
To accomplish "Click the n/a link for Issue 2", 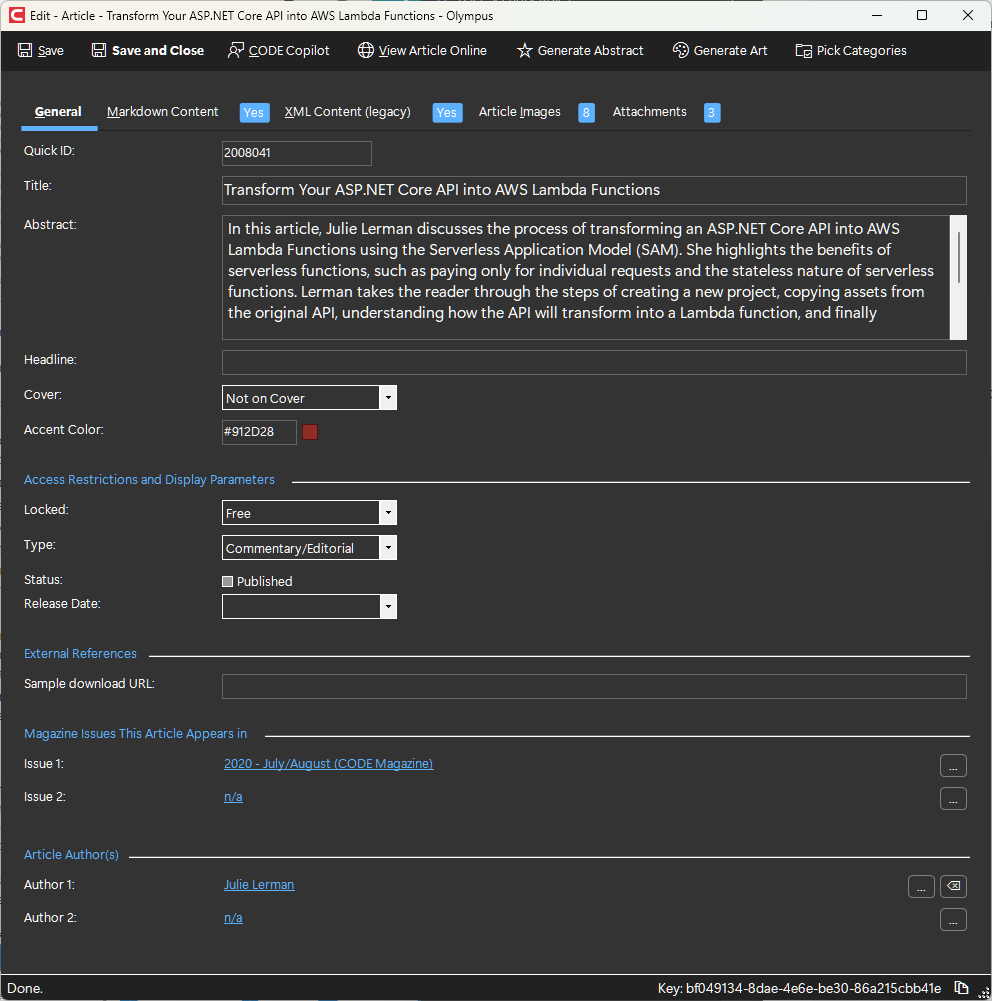I will [x=233, y=797].
